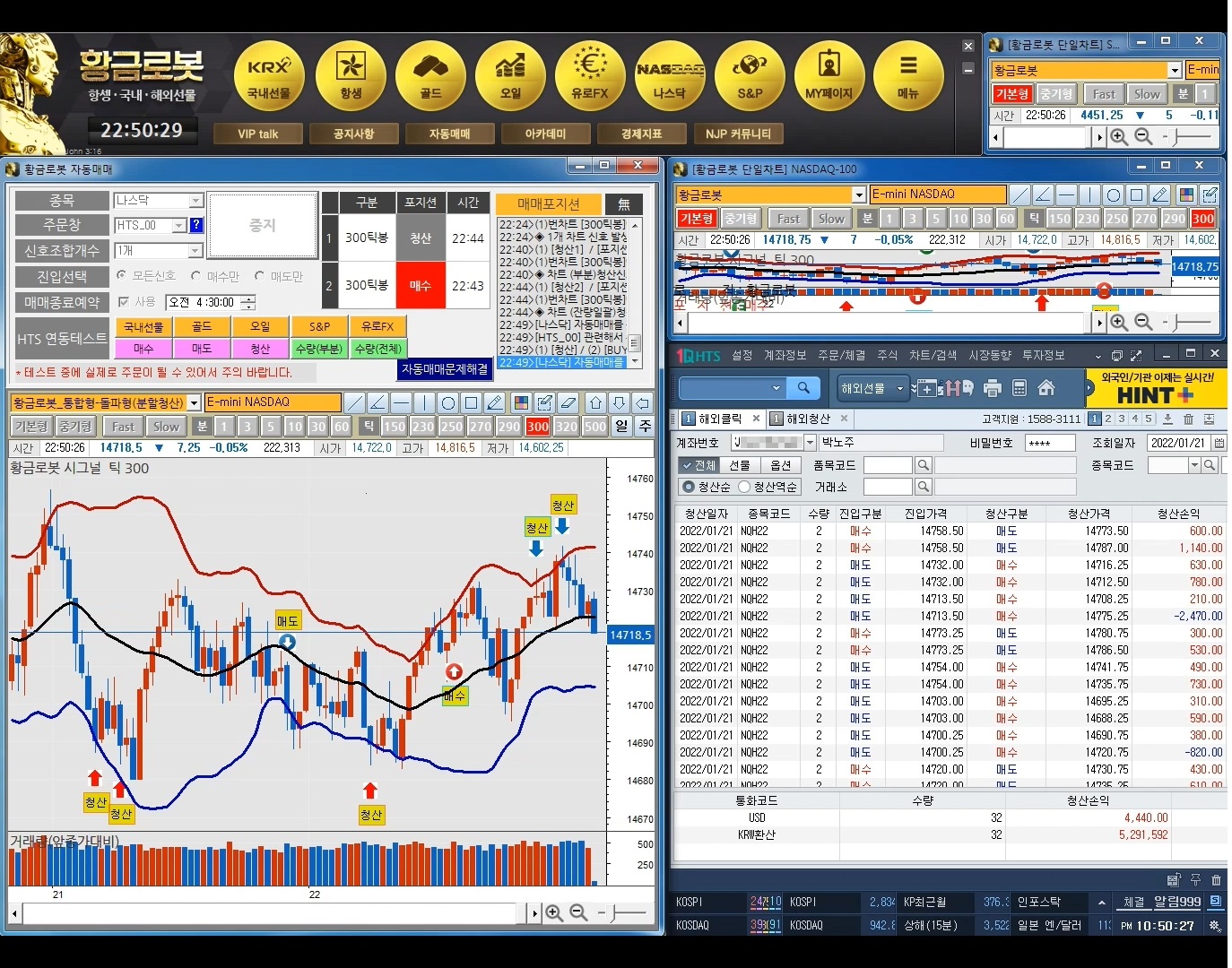Open the 신호조합개수 dropdown
The image size is (1232, 968).
195,251
